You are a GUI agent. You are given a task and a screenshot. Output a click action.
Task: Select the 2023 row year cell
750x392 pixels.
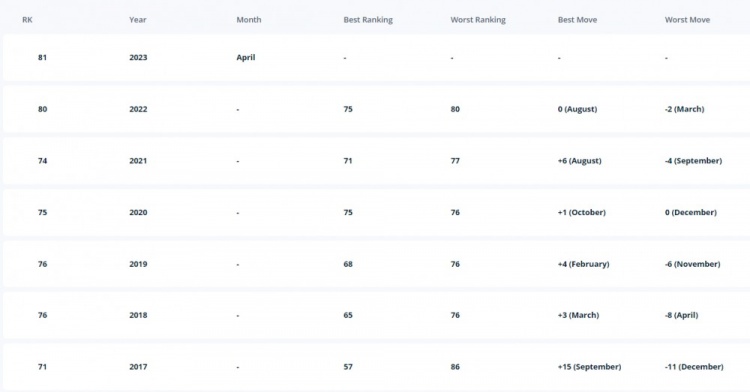(x=138, y=57)
